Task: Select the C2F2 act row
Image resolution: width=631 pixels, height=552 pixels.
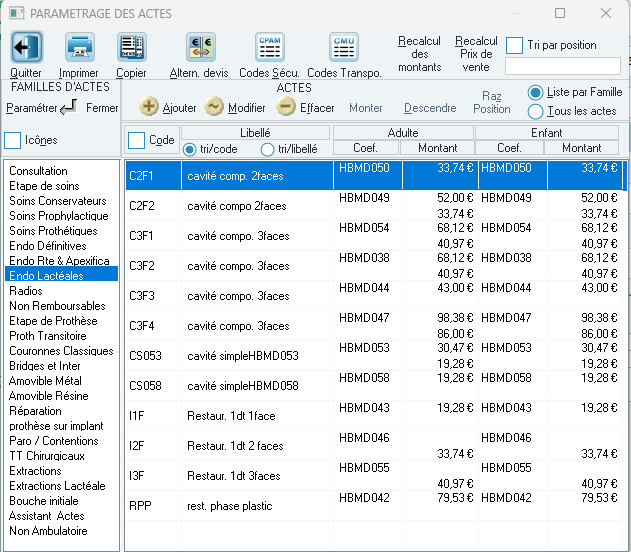Action: [x=374, y=206]
